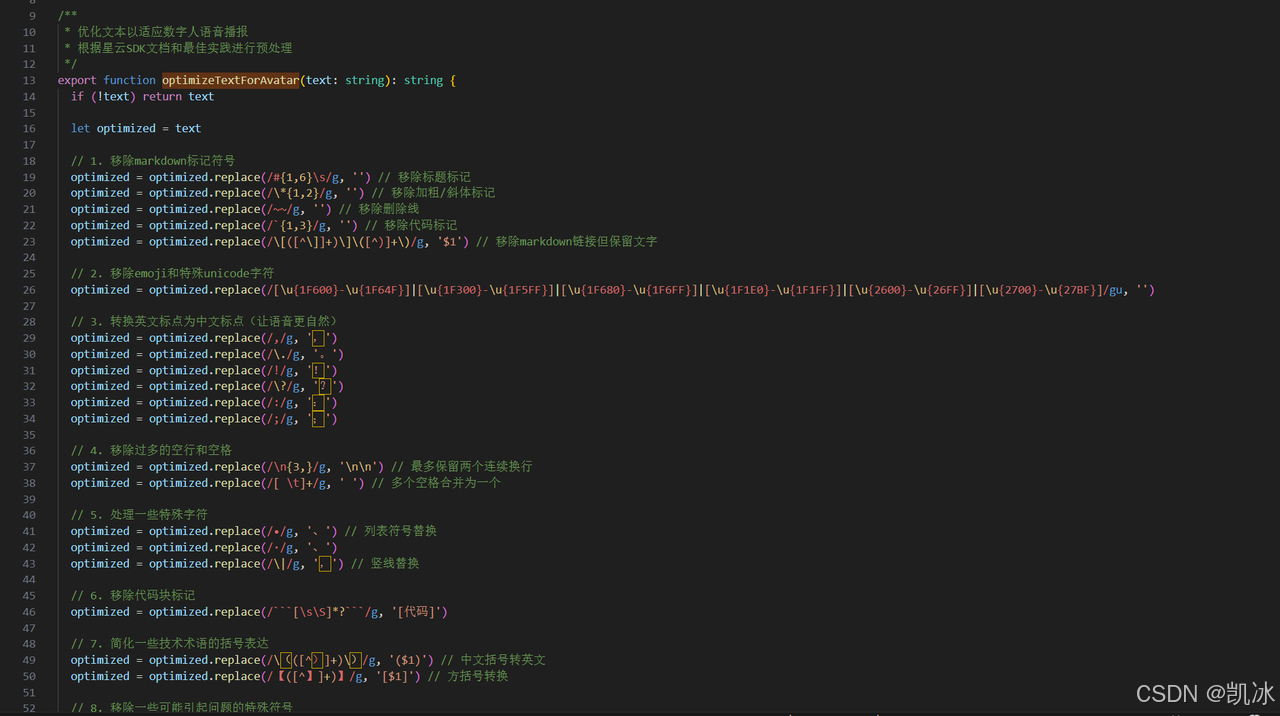Click line number 26 in the gutter
This screenshot has height=716, width=1280.
[x=30, y=289]
